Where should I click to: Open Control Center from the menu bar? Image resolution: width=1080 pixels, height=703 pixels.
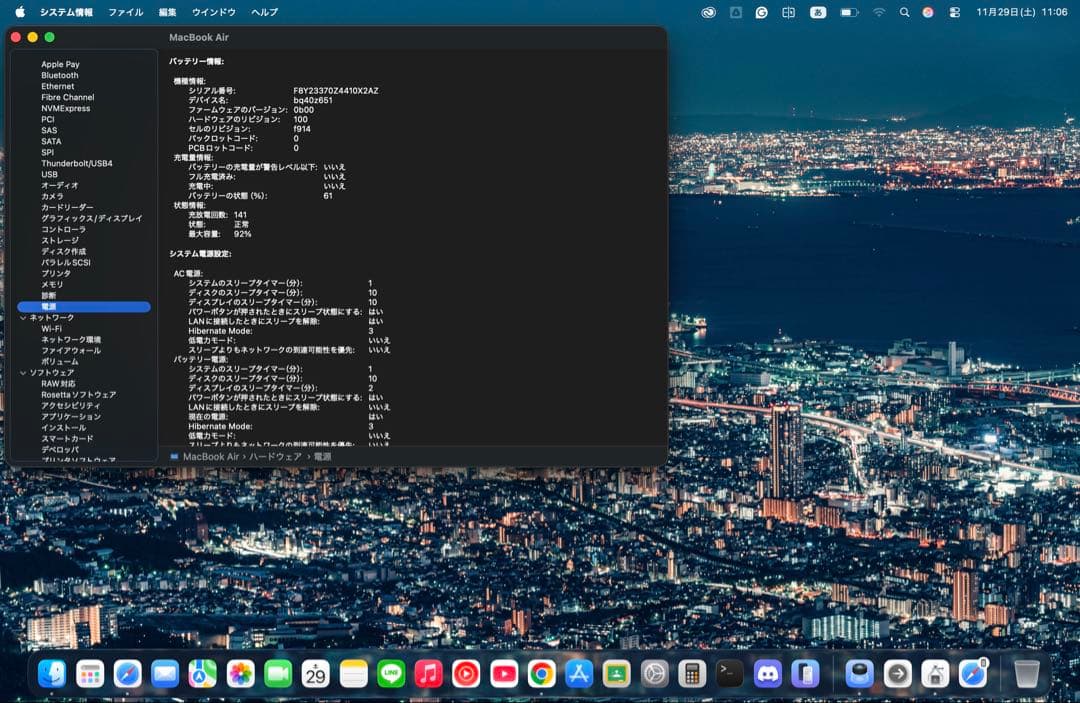click(x=956, y=11)
